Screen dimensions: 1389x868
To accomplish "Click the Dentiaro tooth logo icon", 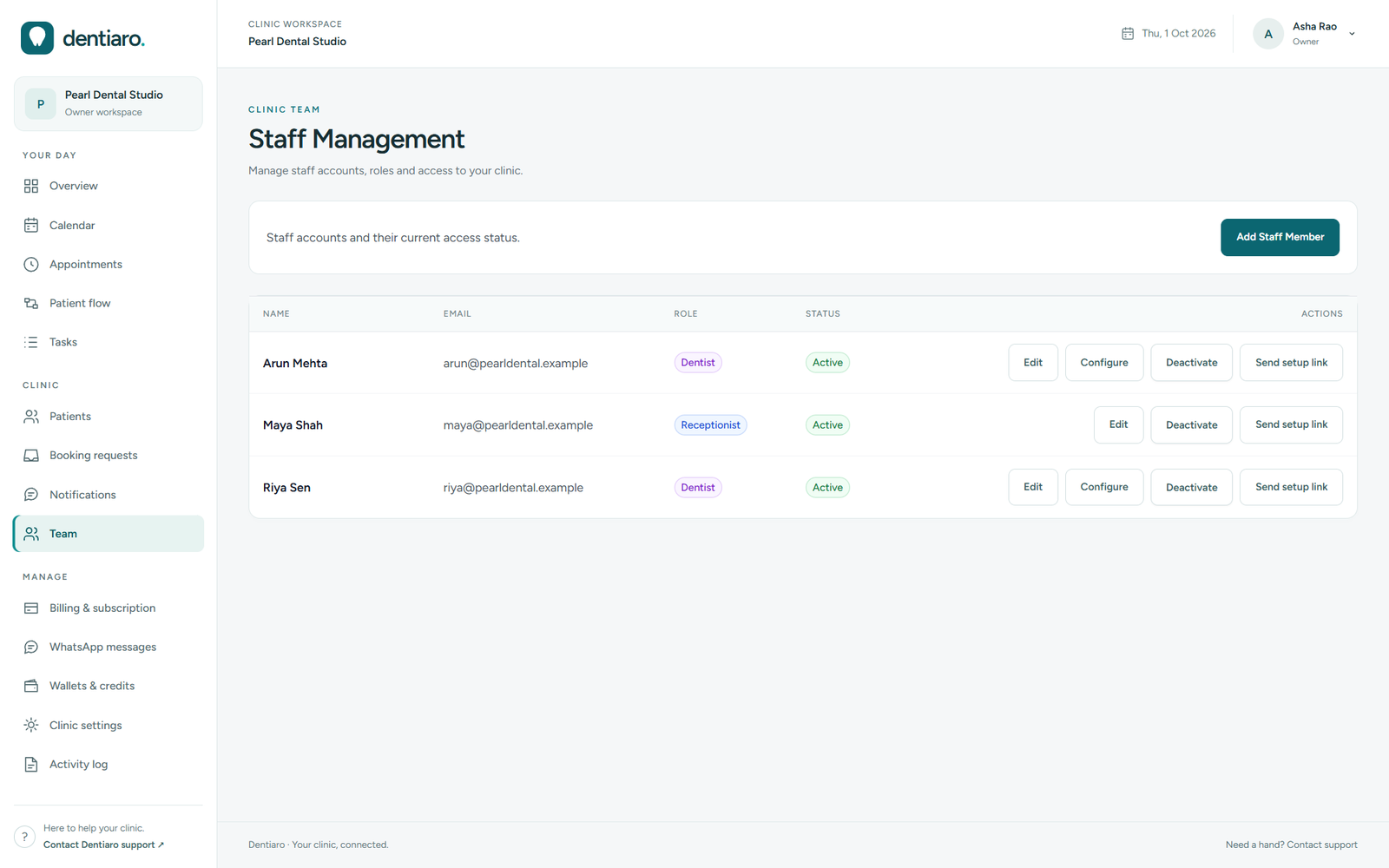I will (x=37, y=38).
